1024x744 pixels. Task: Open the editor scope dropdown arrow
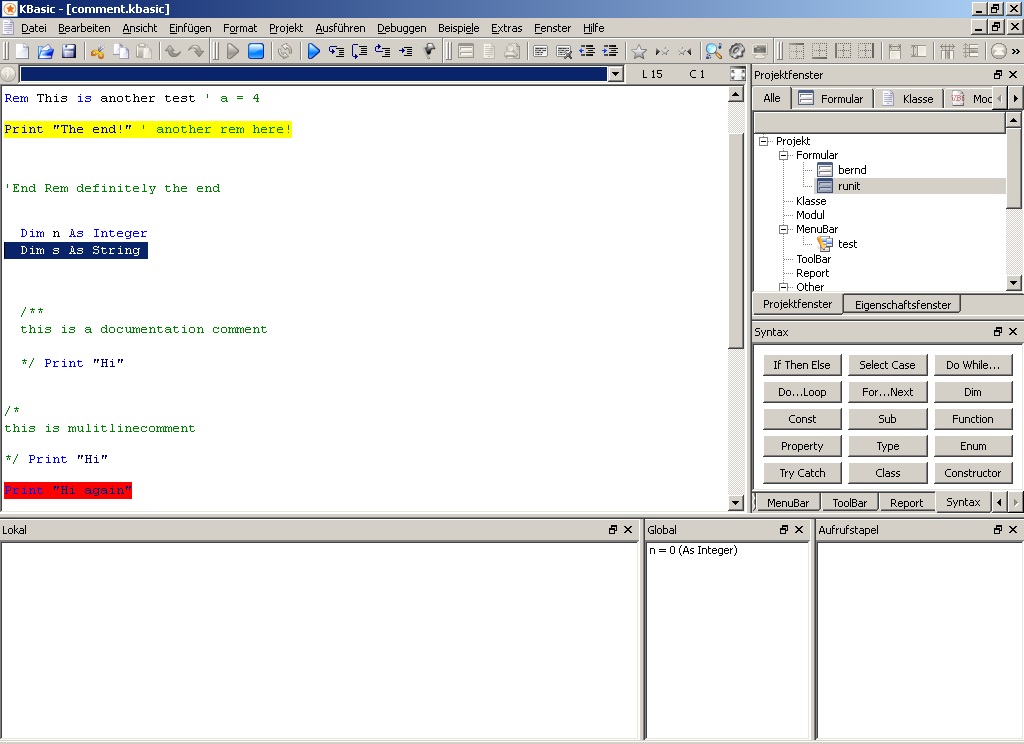615,74
